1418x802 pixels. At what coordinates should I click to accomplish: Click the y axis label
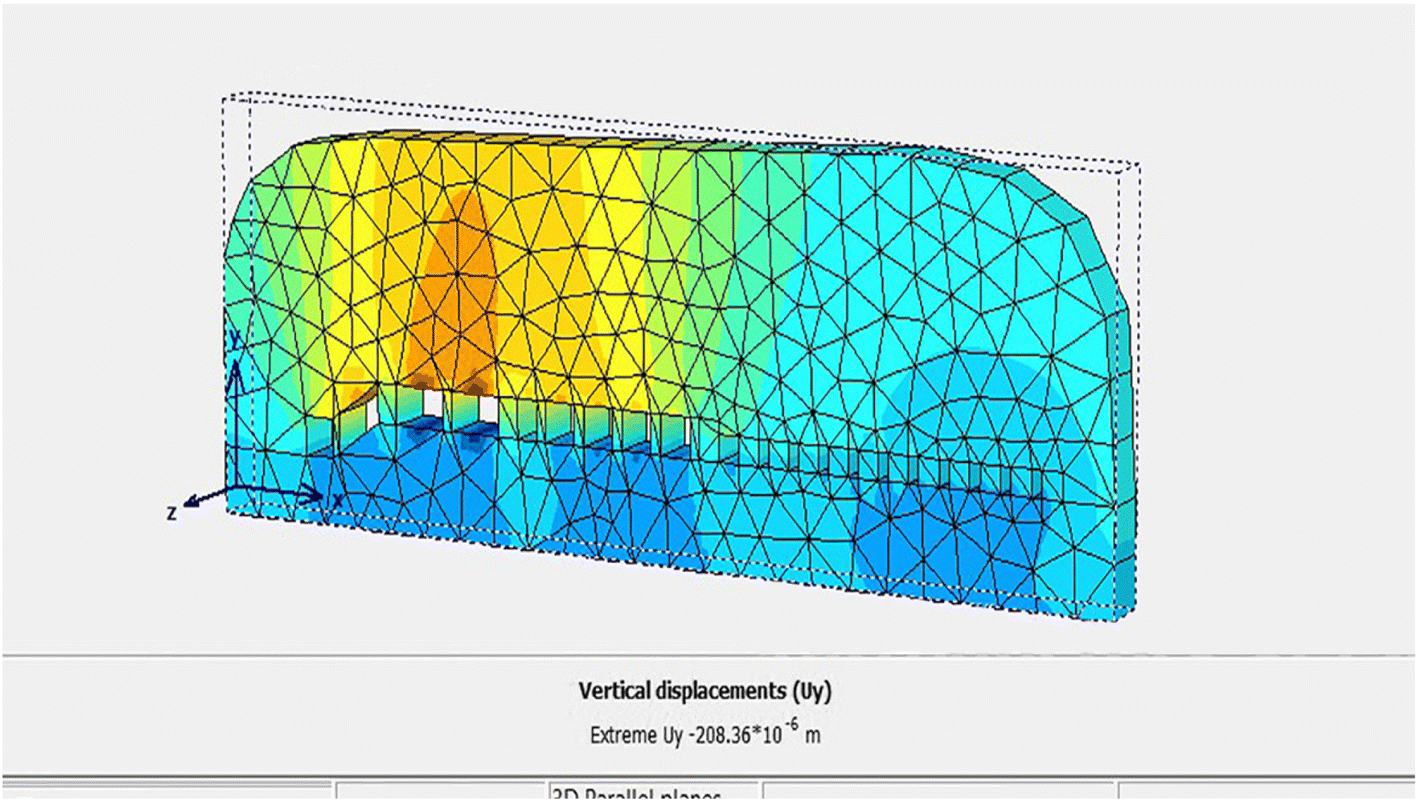click(233, 341)
